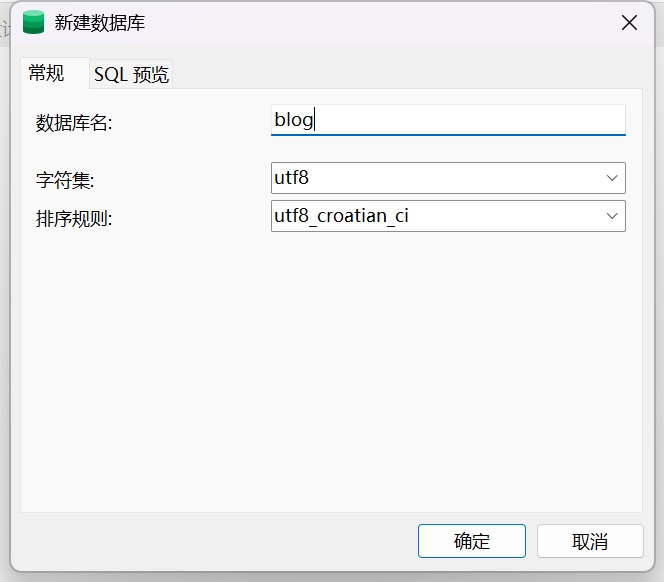Click blank tab strip right of SQL 预览

pyautogui.click(x=400, y=74)
